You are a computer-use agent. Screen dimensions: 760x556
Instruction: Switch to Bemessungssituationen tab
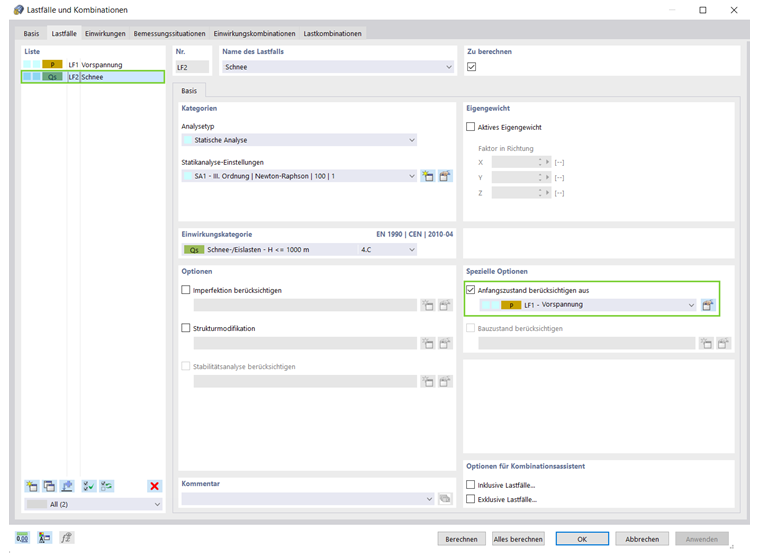(170, 33)
